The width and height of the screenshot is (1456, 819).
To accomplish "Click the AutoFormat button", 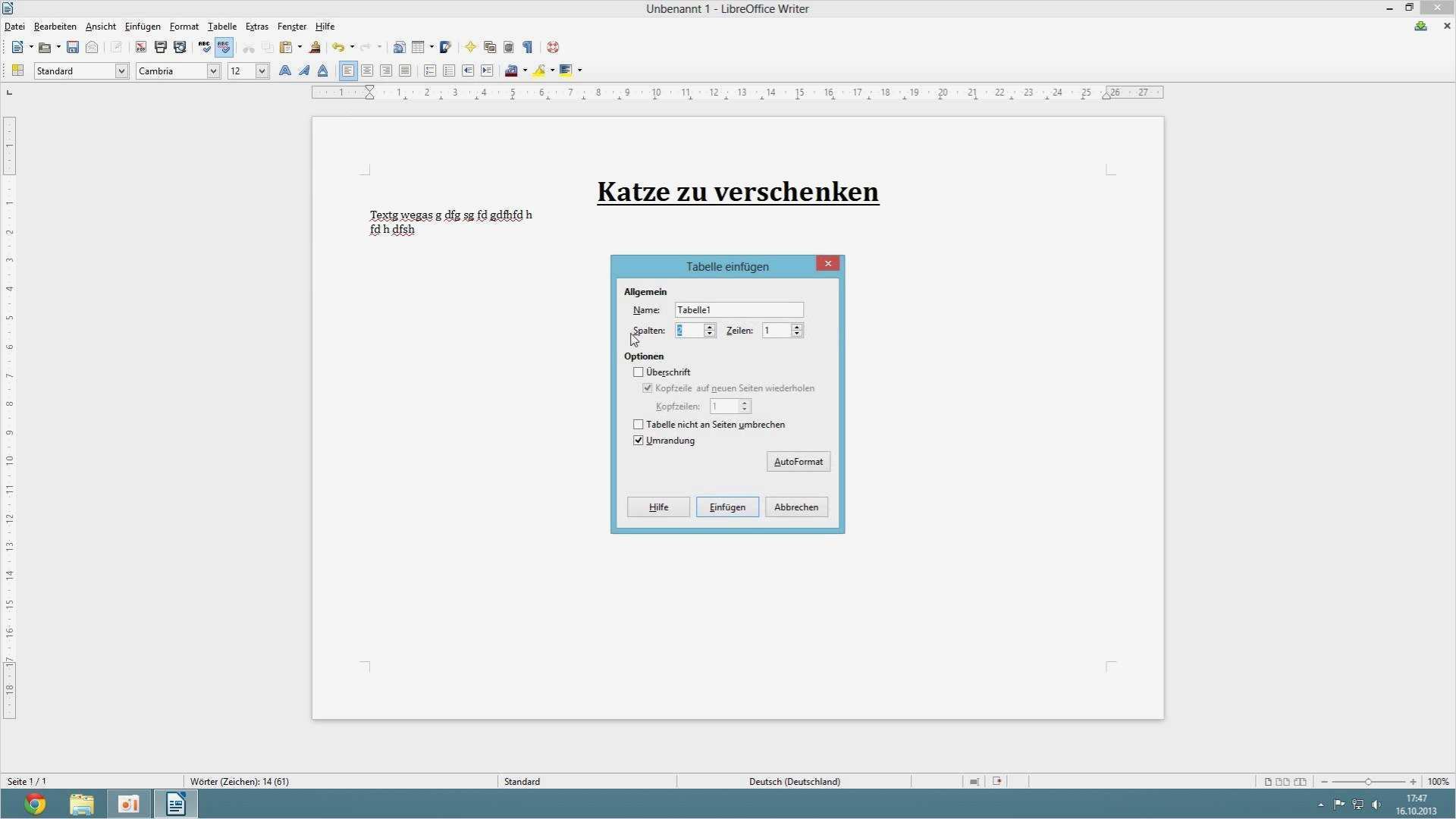I will [798, 462].
